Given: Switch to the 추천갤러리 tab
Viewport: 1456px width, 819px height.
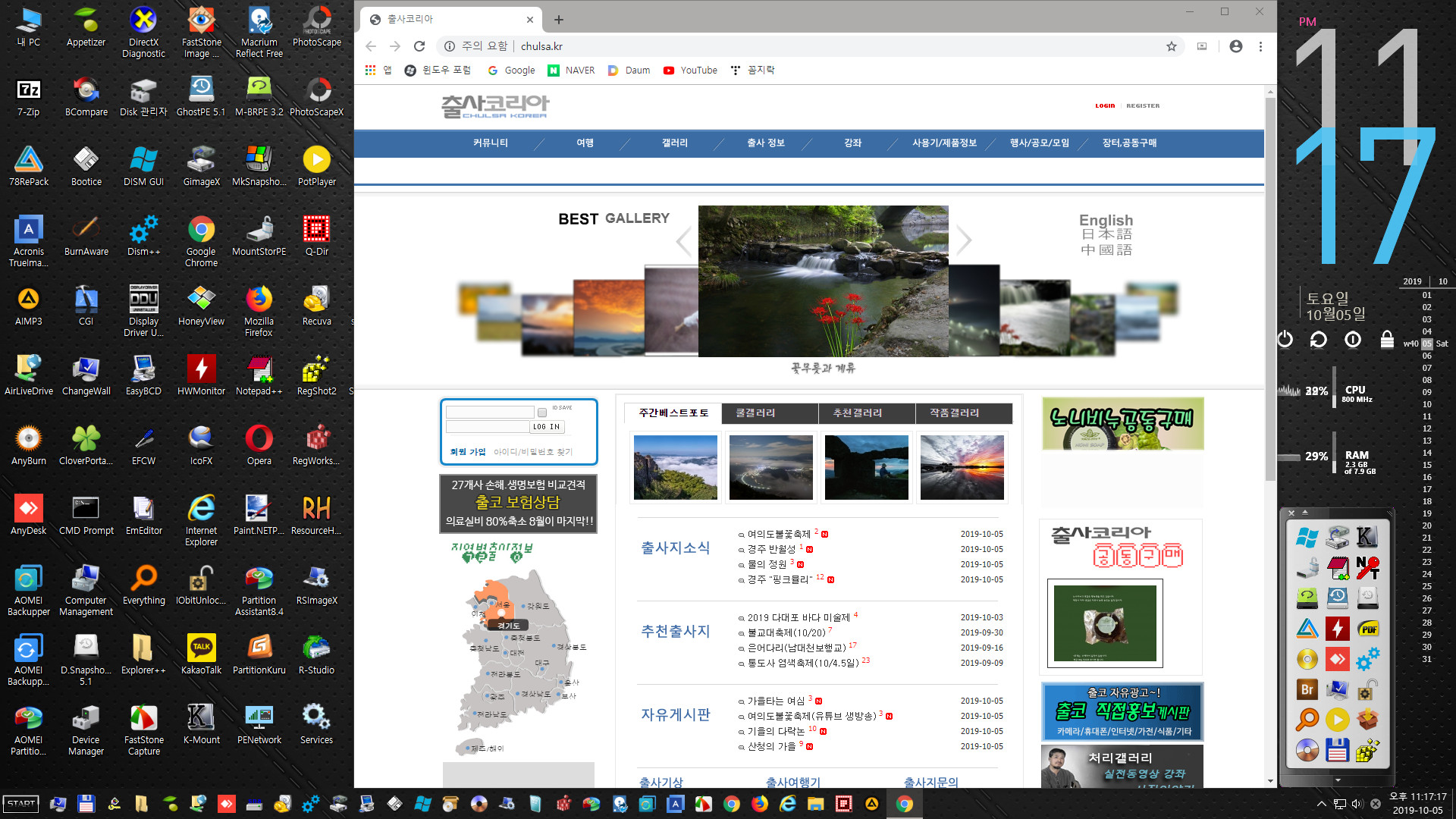Looking at the screenshot, I should coord(867,413).
